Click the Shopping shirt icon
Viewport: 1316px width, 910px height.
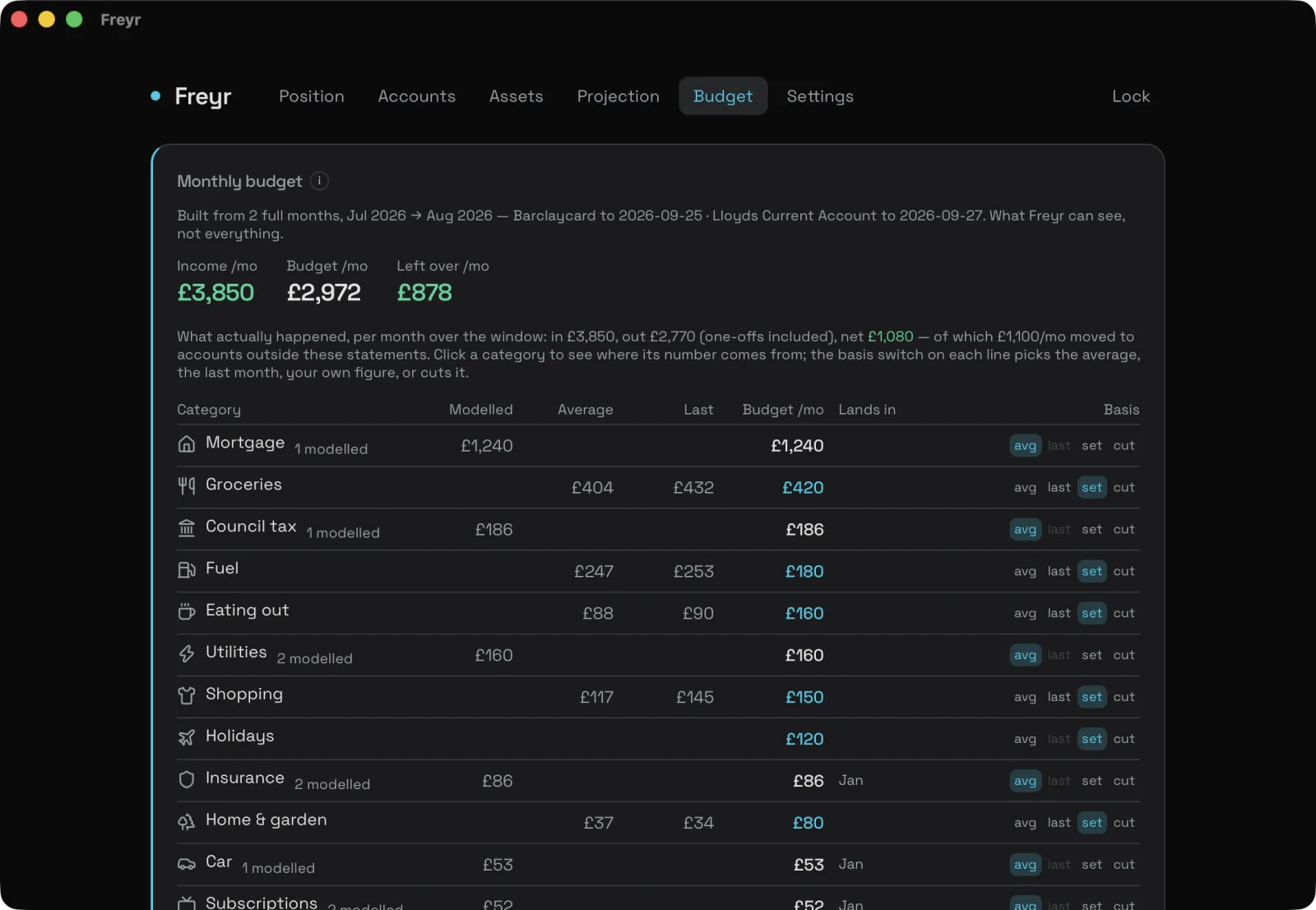pyautogui.click(x=187, y=696)
